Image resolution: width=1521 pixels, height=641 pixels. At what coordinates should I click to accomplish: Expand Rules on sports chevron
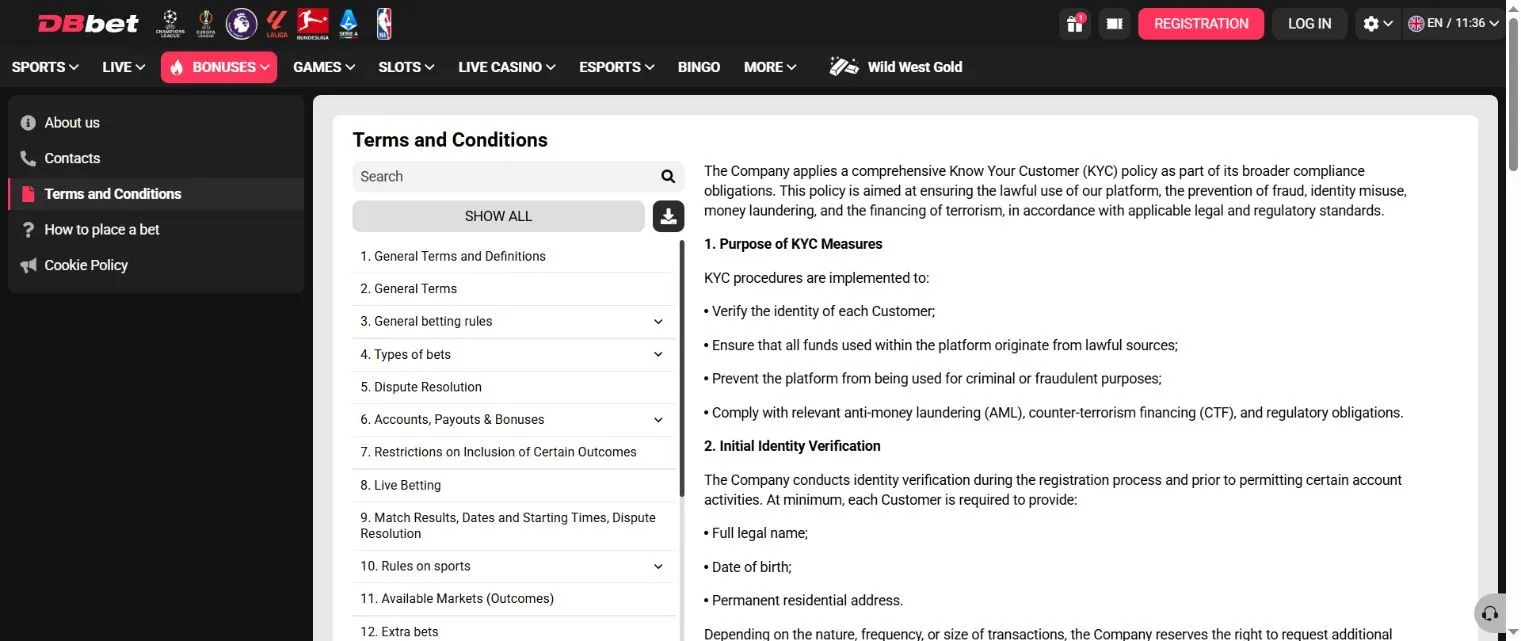(x=658, y=566)
